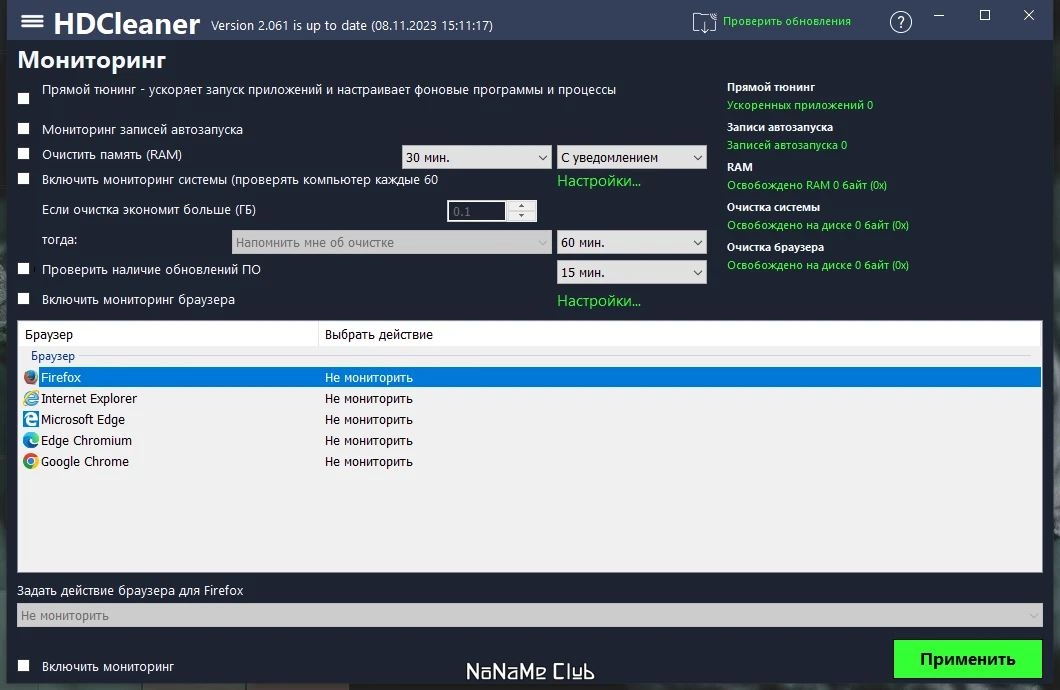The height and width of the screenshot is (690, 1060).
Task: Select the Edge Chromium row
Action: (x=530, y=440)
